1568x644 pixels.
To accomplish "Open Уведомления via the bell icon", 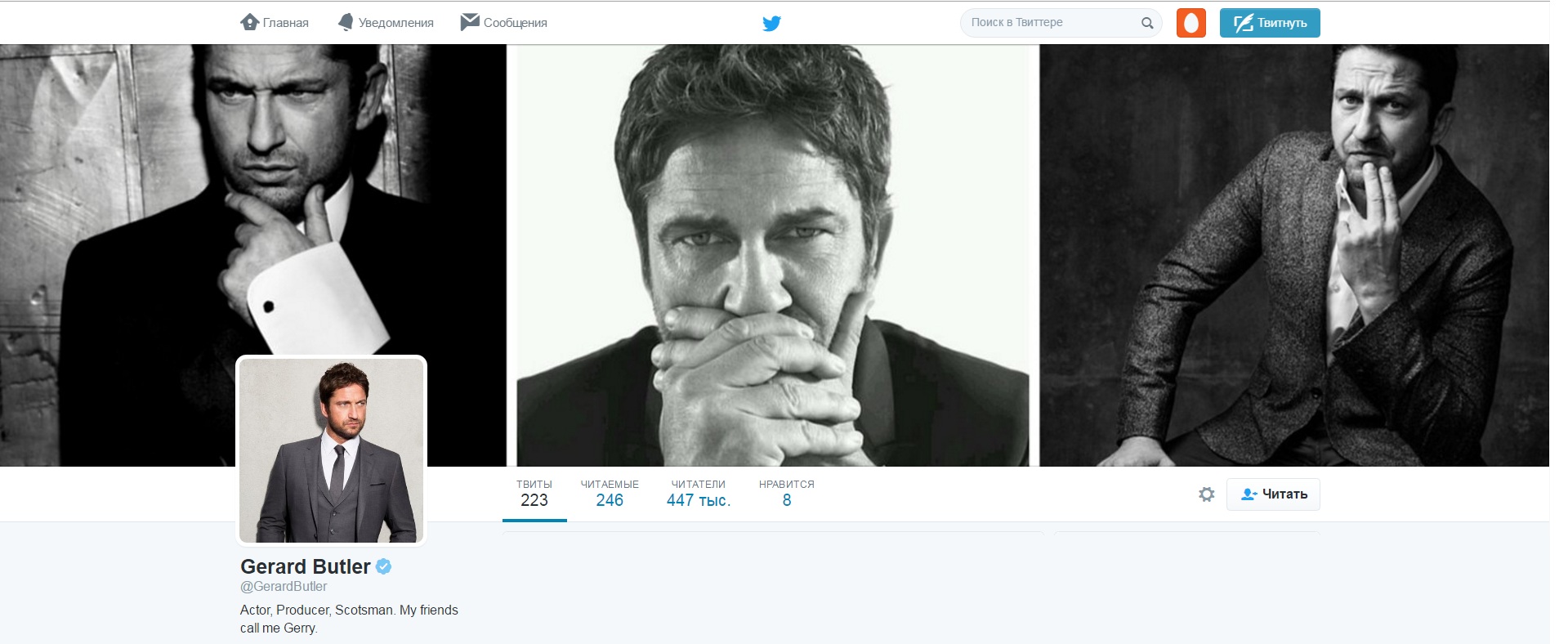I will coord(346,22).
